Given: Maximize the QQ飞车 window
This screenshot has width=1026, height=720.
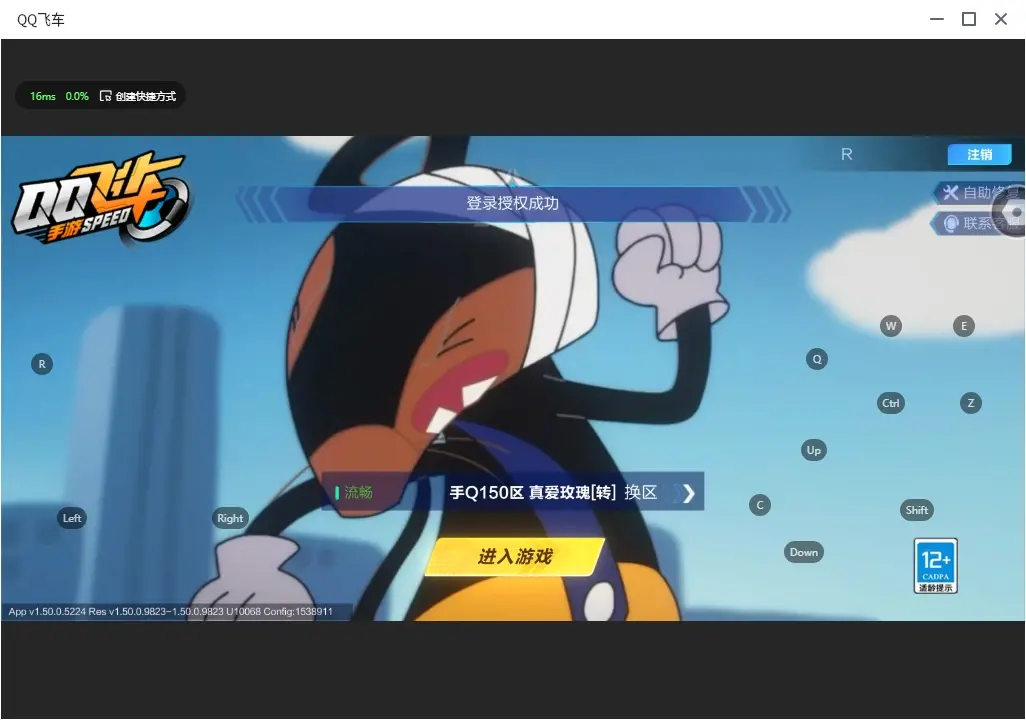Looking at the screenshot, I should point(969,19).
